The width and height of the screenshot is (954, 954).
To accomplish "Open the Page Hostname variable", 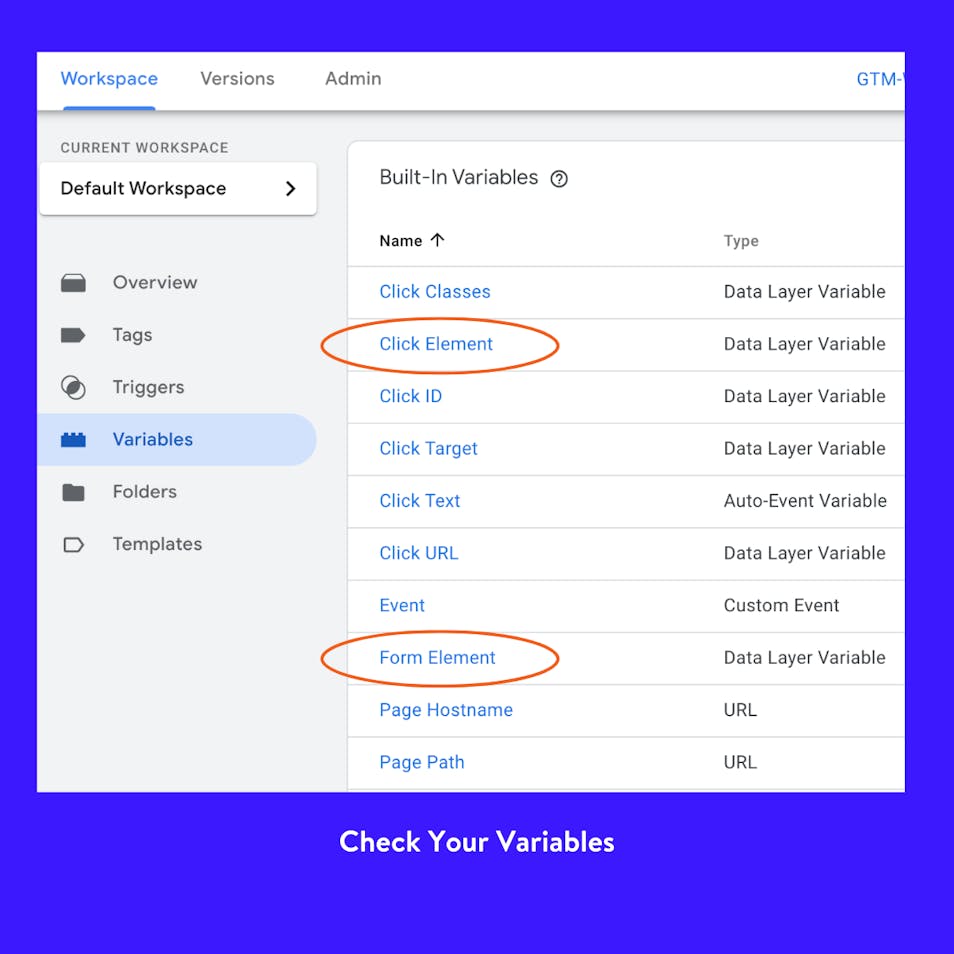I will pyautogui.click(x=446, y=710).
